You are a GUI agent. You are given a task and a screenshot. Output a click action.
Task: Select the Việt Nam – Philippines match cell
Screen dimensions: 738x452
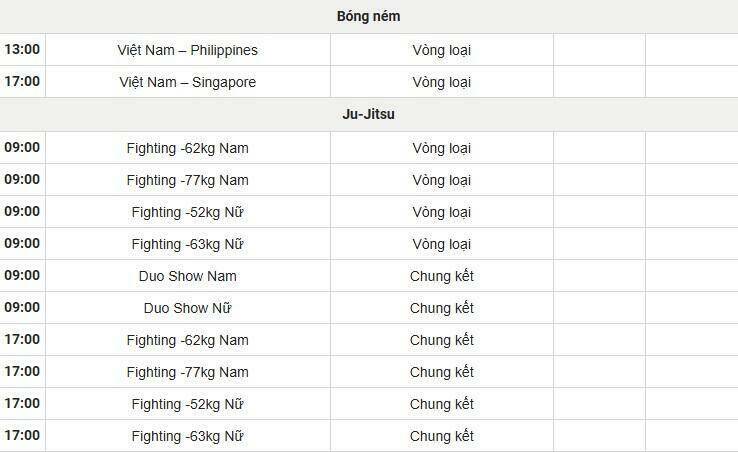click(188, 50)
